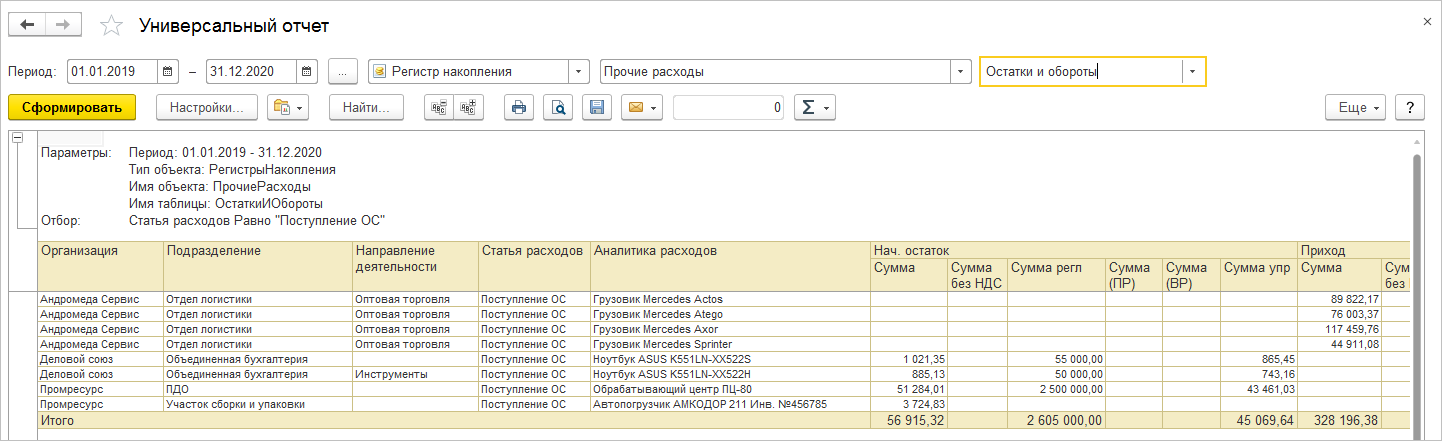The image size is (1442, 441).
Task: Open the Еще menu
Action: coord(1356,107)
